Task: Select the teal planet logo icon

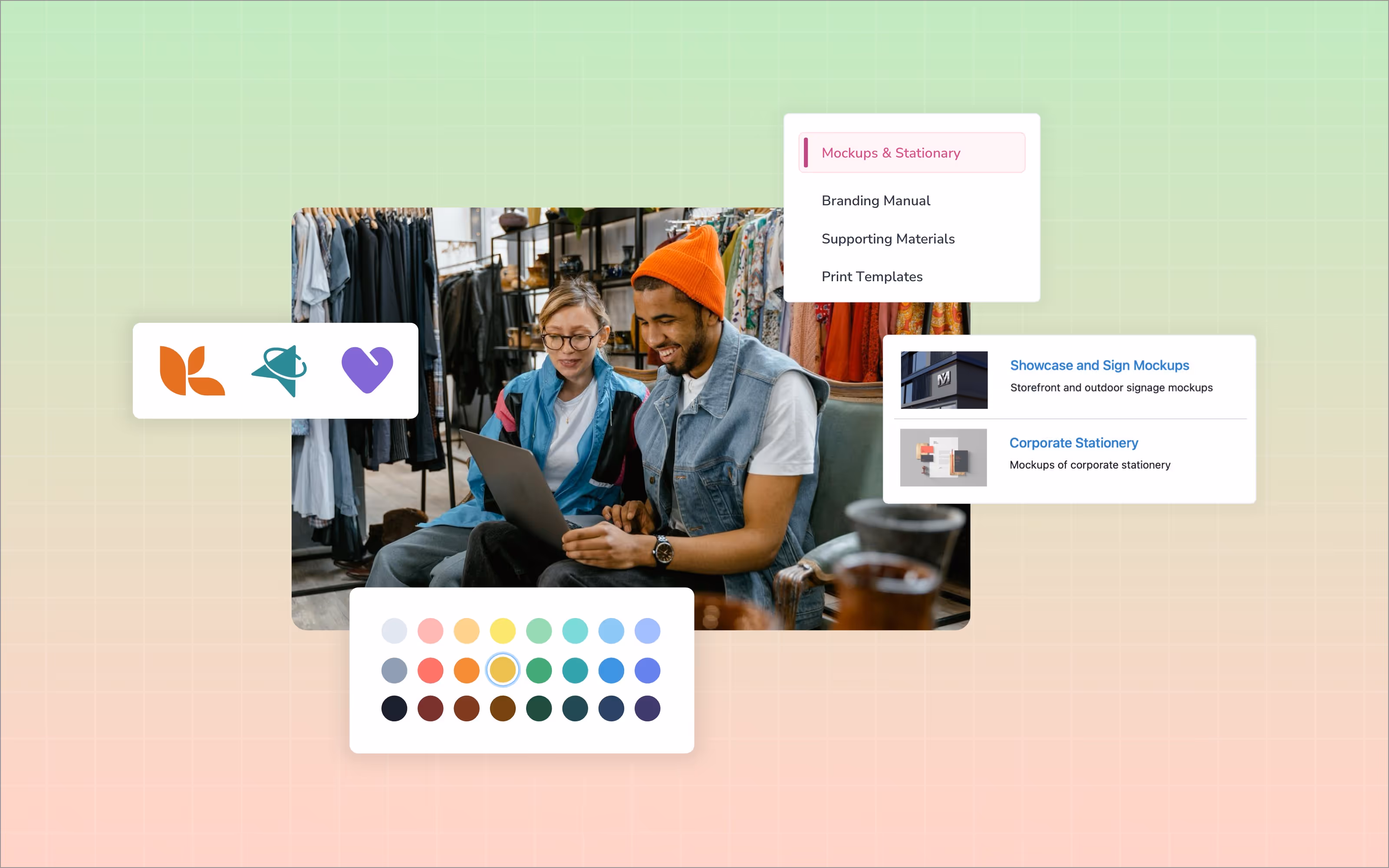Action: click(x=279, y=370)
